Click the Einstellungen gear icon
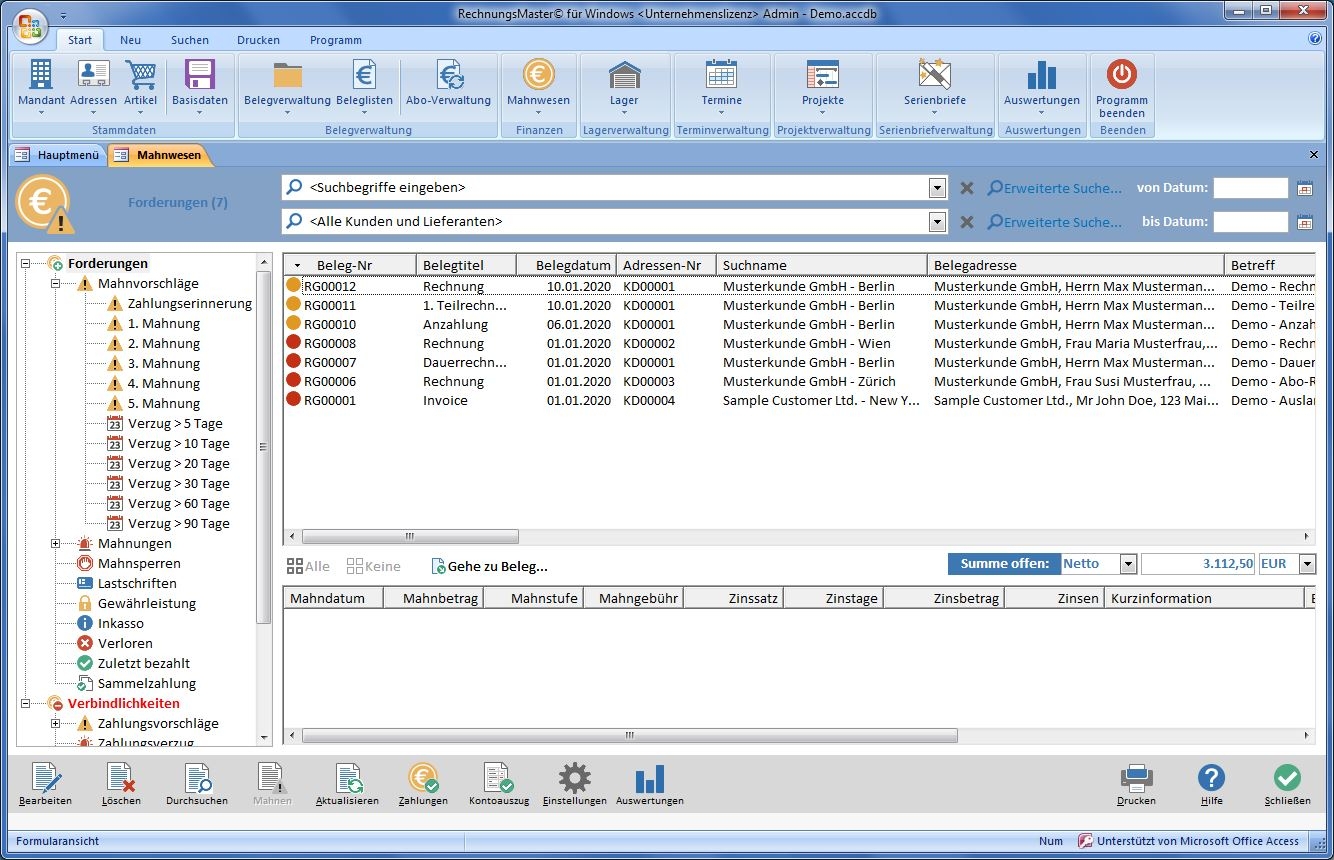This screenshot has width=1334, height=860. tap(574, 784)
